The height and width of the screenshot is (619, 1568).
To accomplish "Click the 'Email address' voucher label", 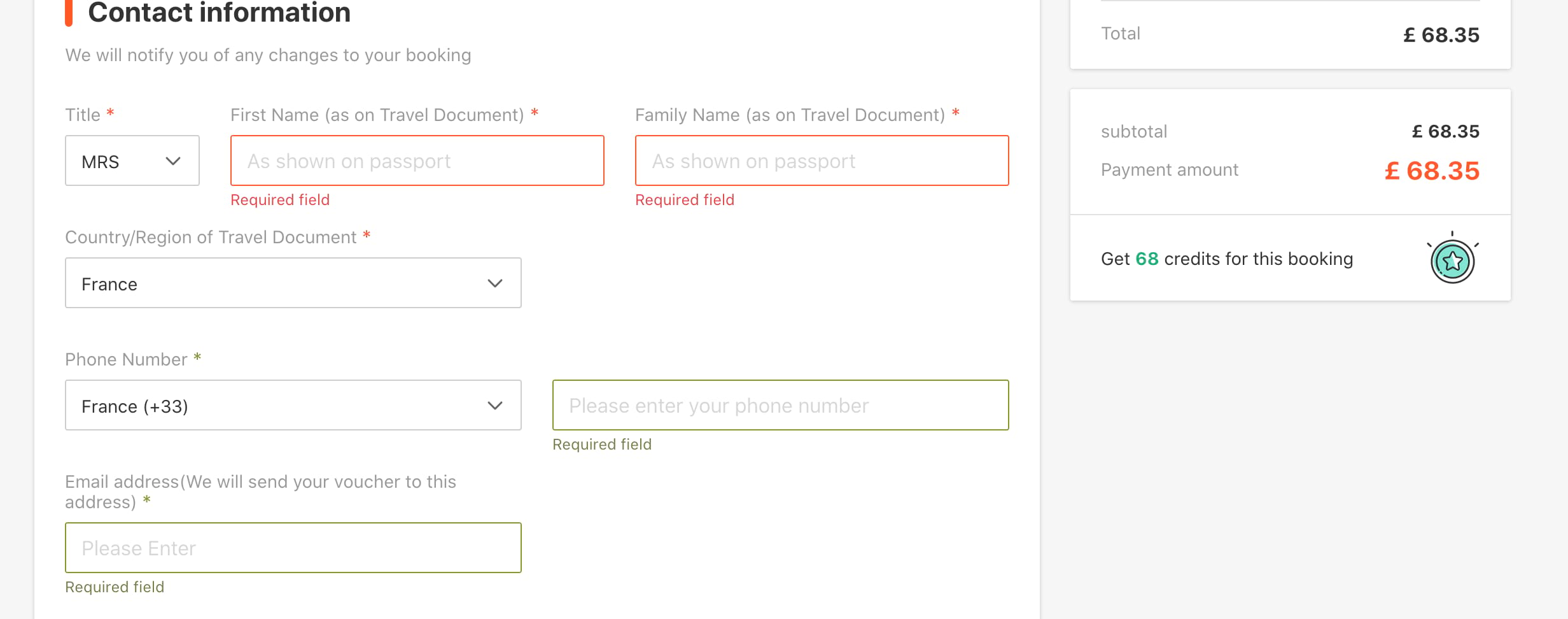I will click(x=260, y=492).
